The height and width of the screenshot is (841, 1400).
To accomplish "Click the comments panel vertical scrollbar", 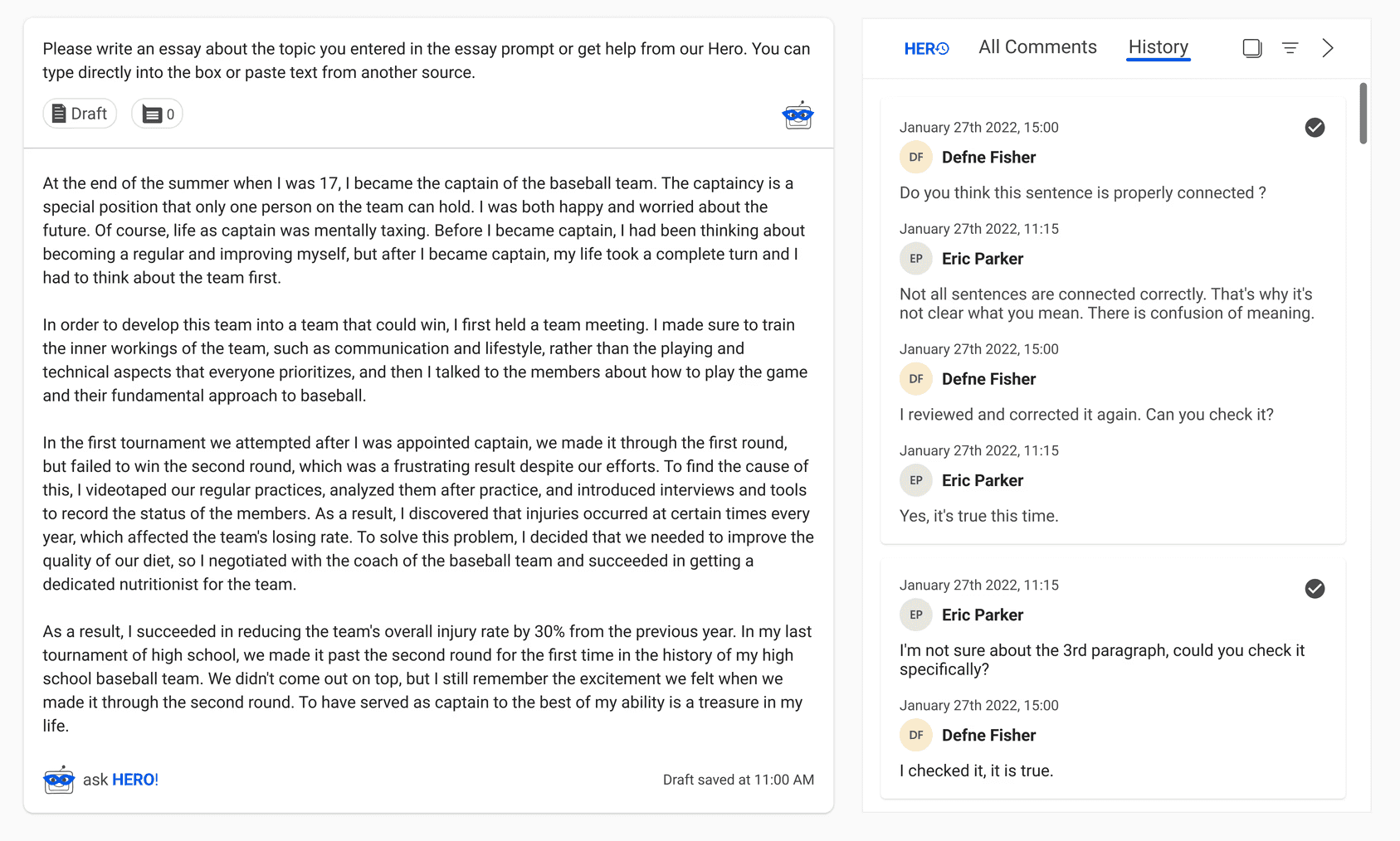I will pos(1363,114).
